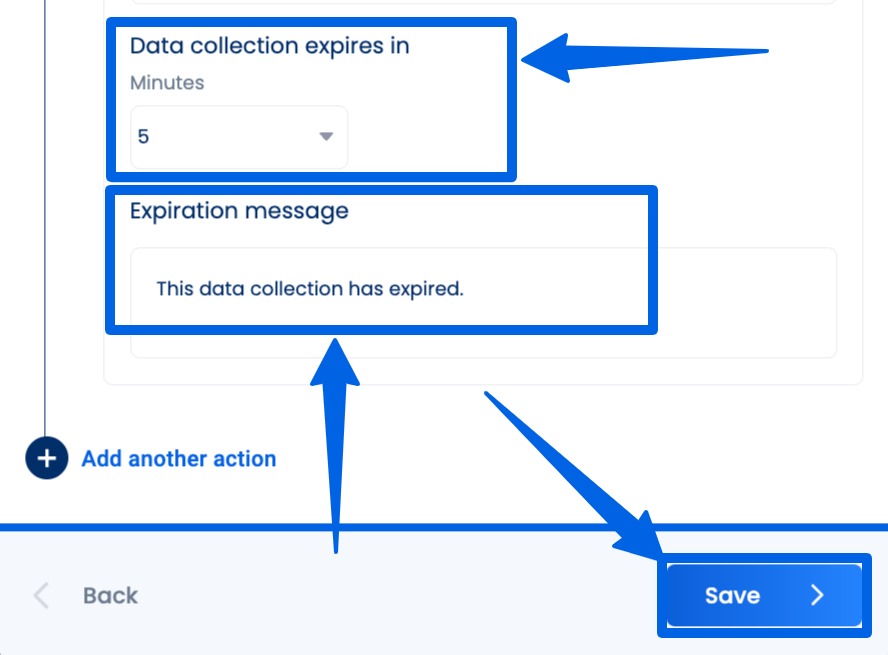Focus the Data collection expires in section
888x655 pixels.
point(270,45)
